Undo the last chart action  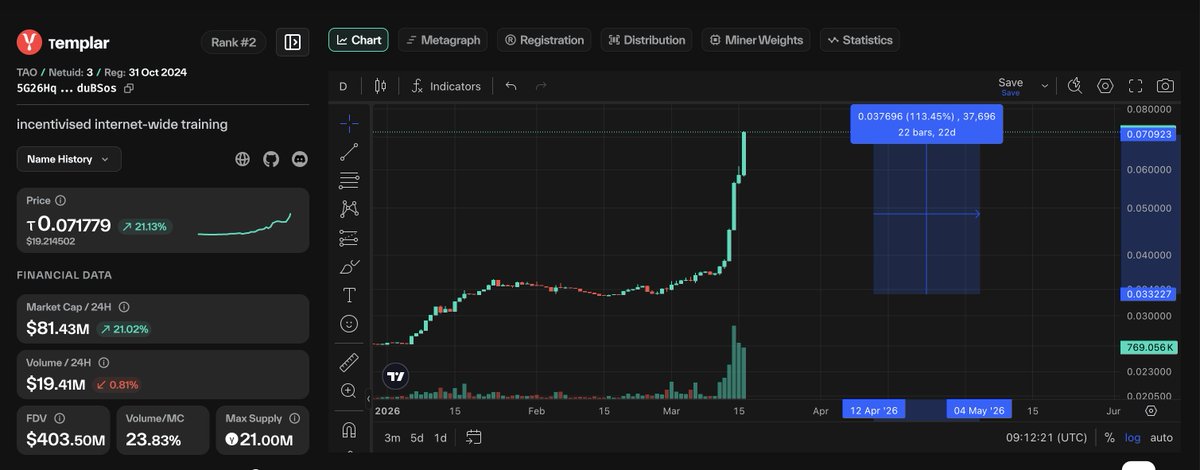[511, 86]
